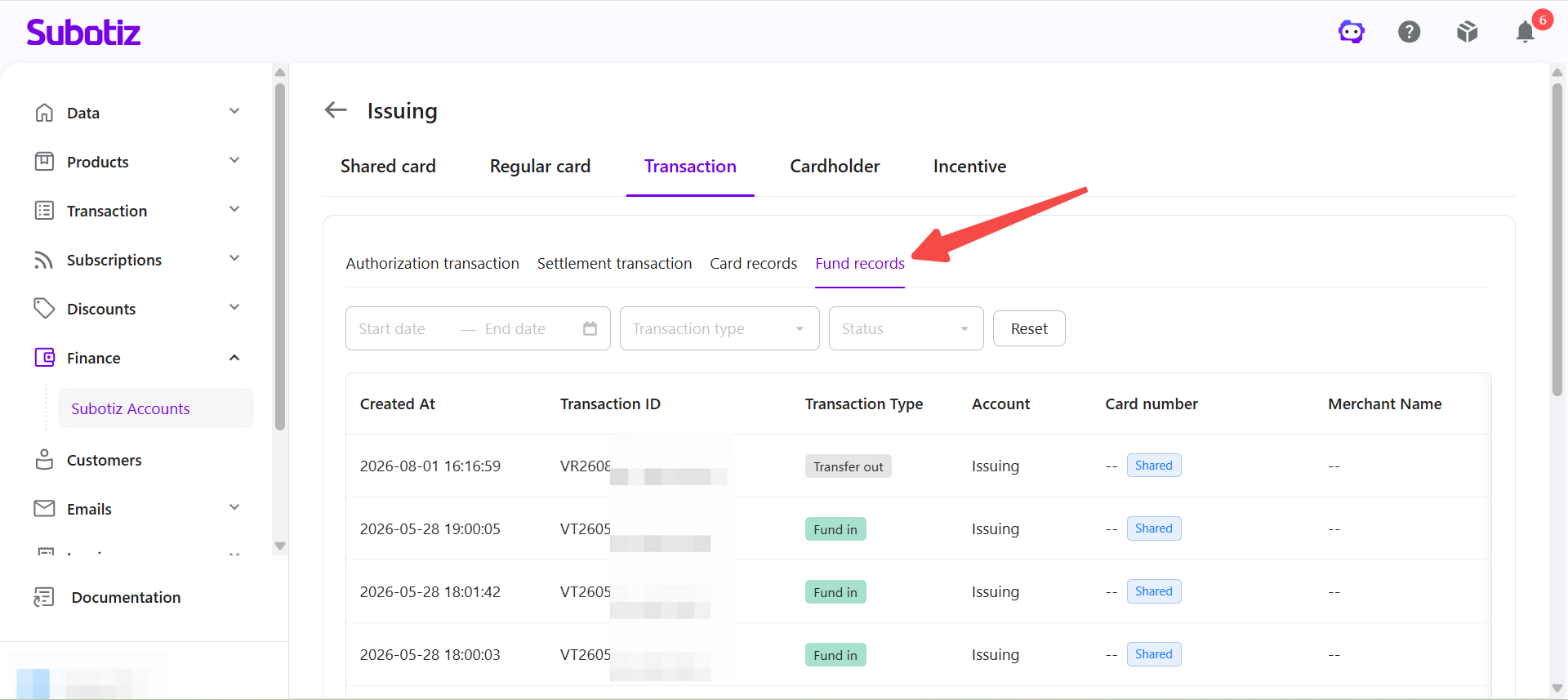The height and width of the screenshot is (700, 1568).
Task: Click the Created At column header
Action: point(398,404)
